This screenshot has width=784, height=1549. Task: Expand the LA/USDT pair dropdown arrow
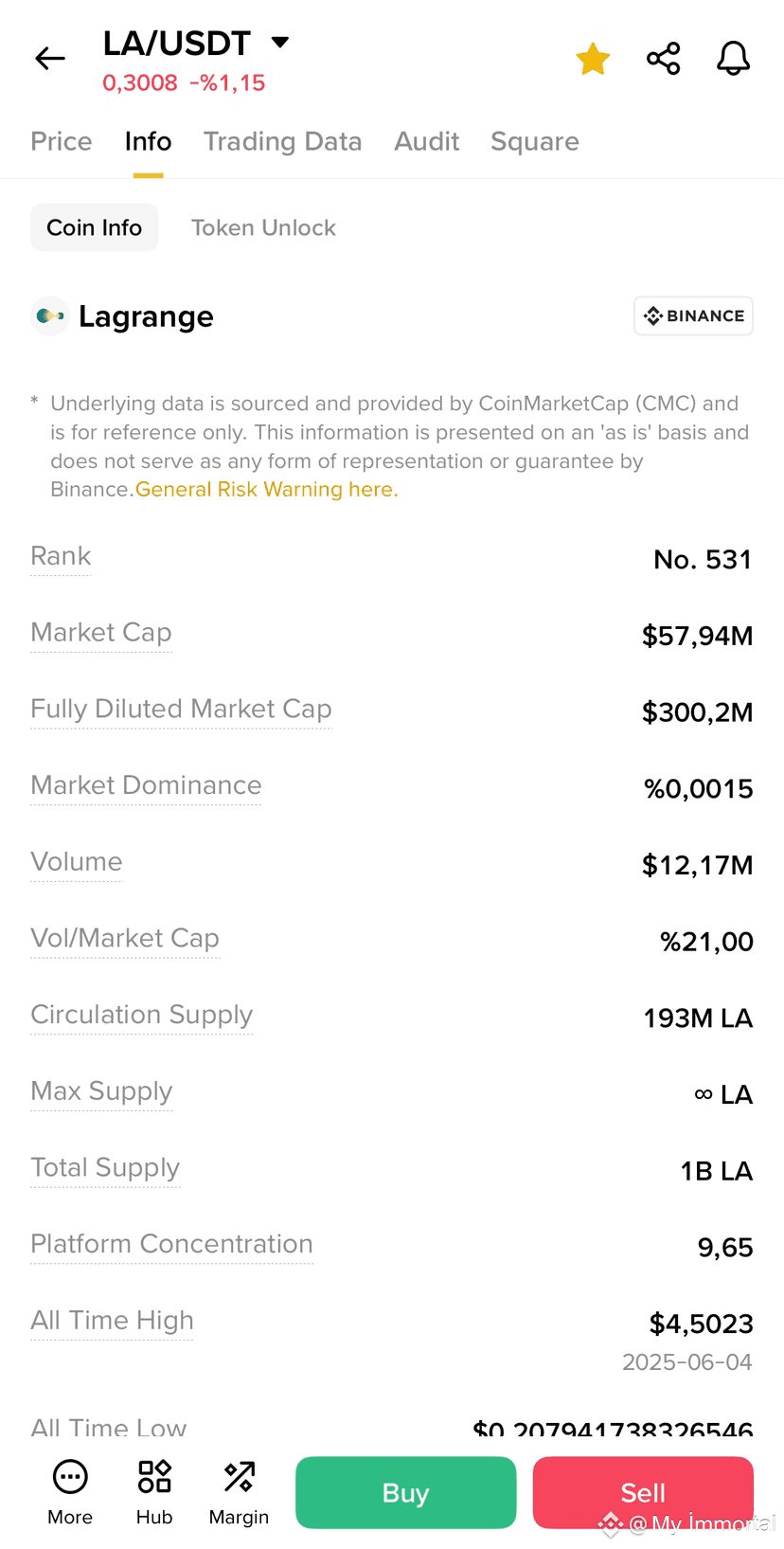(279, 42)
